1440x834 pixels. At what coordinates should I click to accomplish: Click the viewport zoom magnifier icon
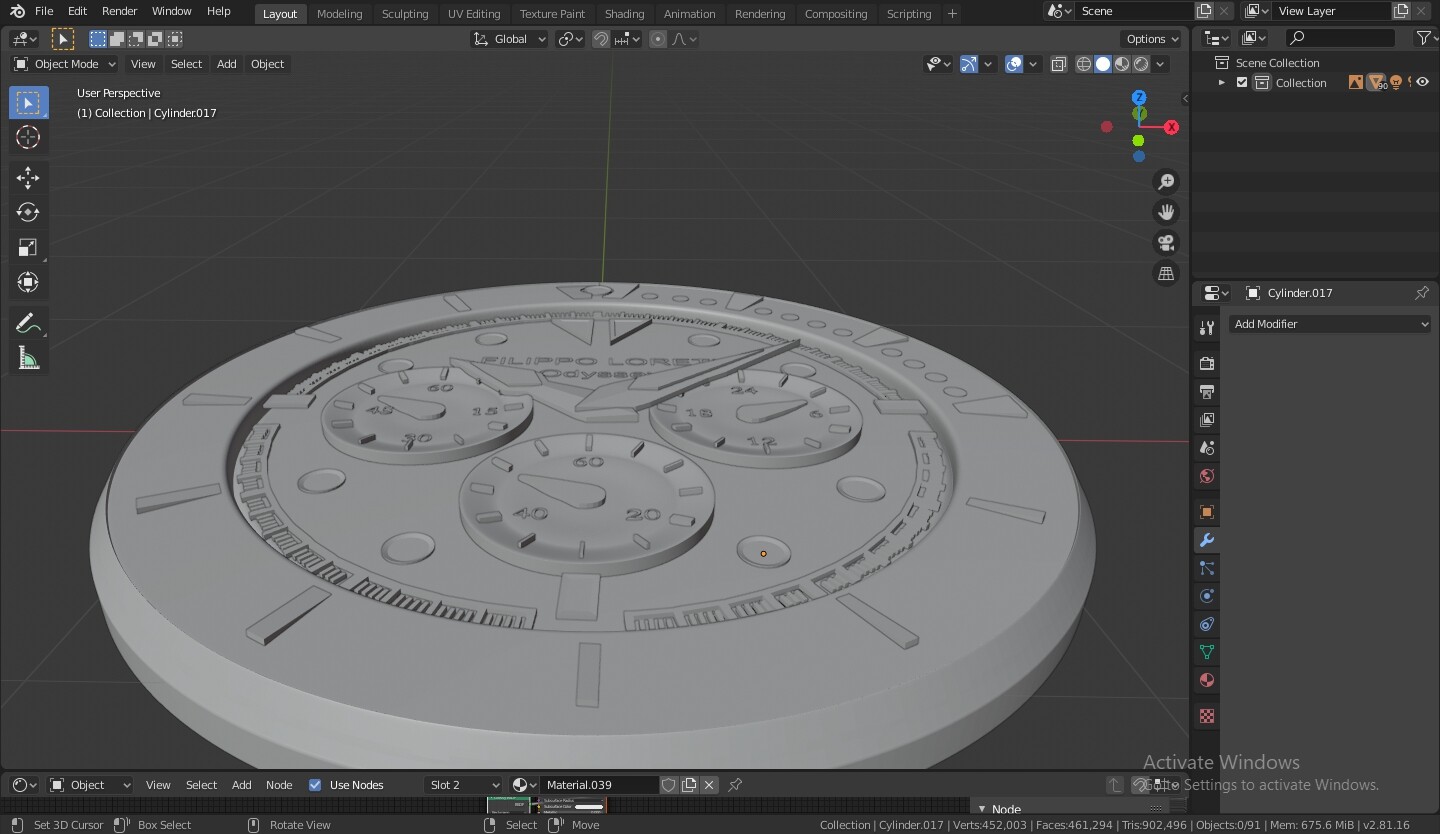(1166, 181)
